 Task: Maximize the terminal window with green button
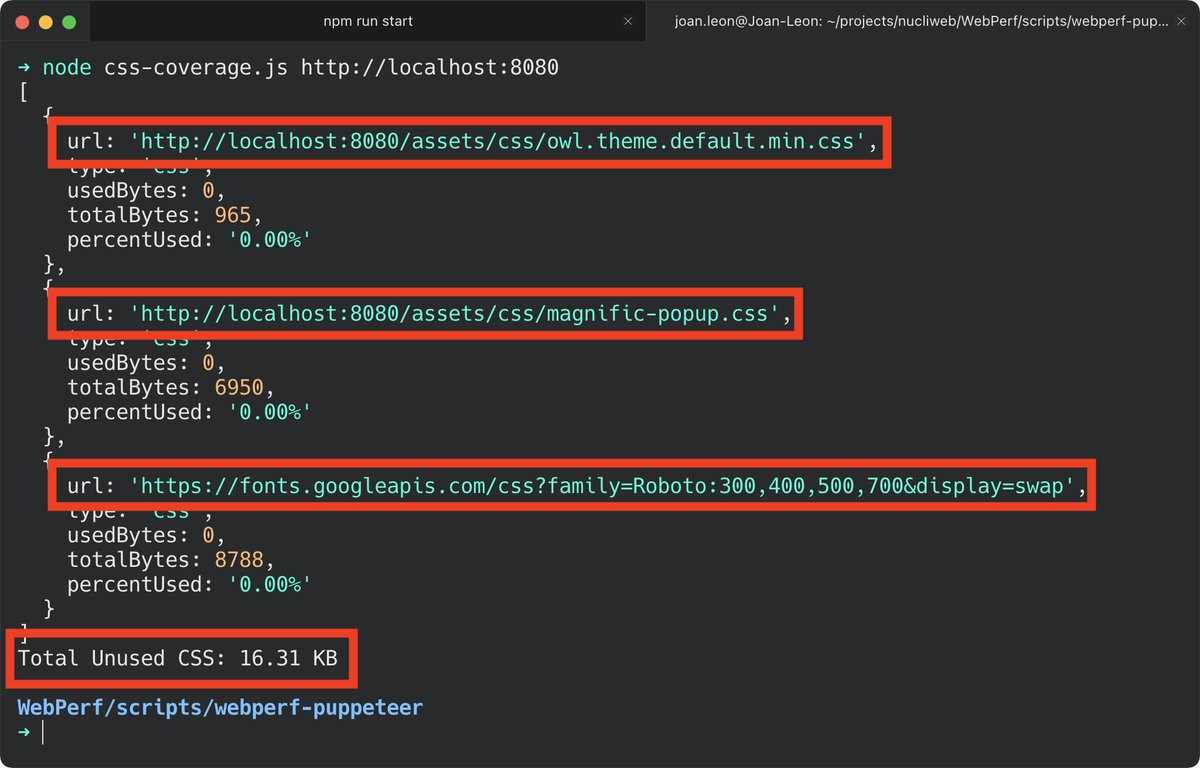point(68,21)
